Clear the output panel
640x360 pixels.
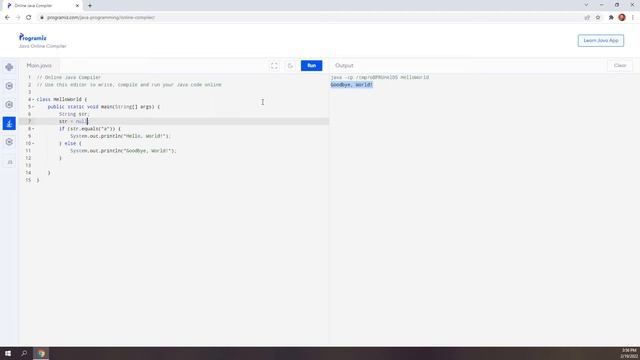[x=620, y=66]
